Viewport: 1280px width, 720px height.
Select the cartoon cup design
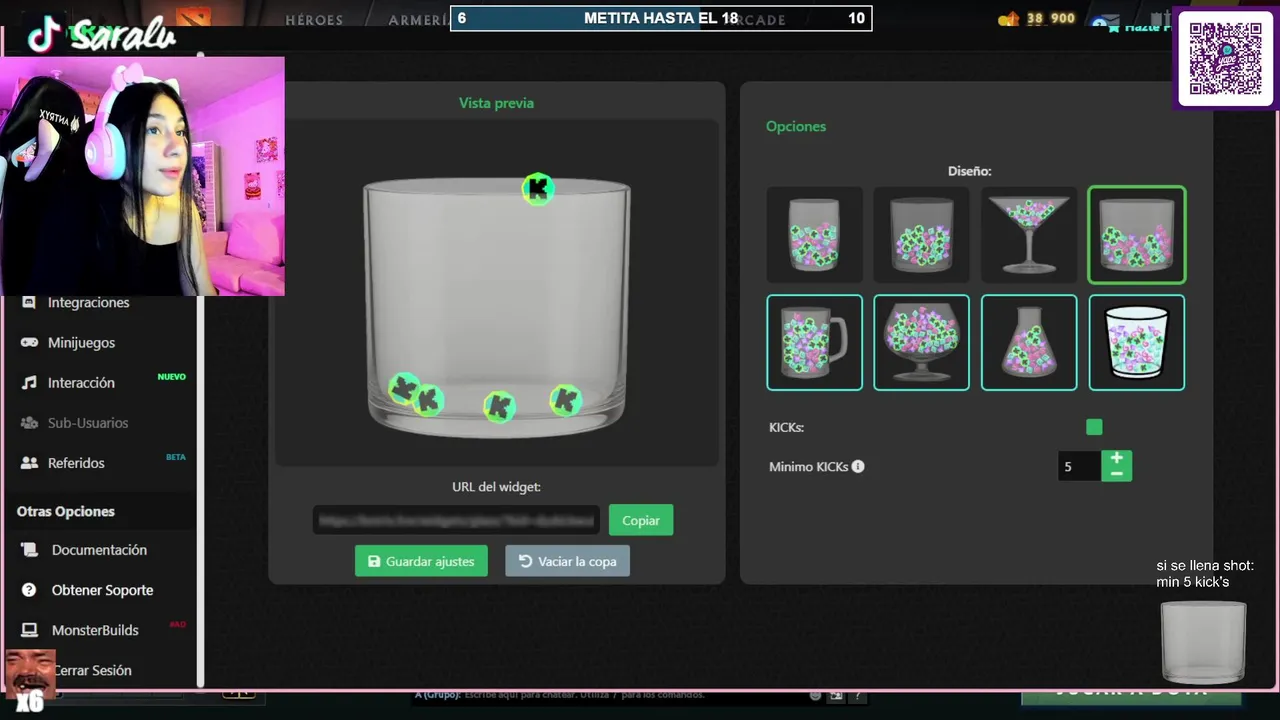1137,342
